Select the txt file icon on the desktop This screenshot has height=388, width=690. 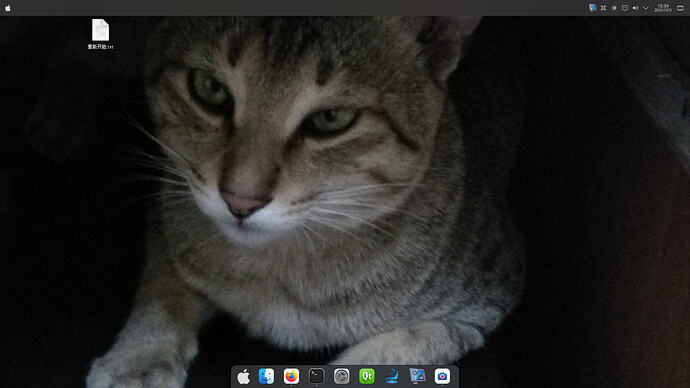pyautogui.click(x=100, y=30)
